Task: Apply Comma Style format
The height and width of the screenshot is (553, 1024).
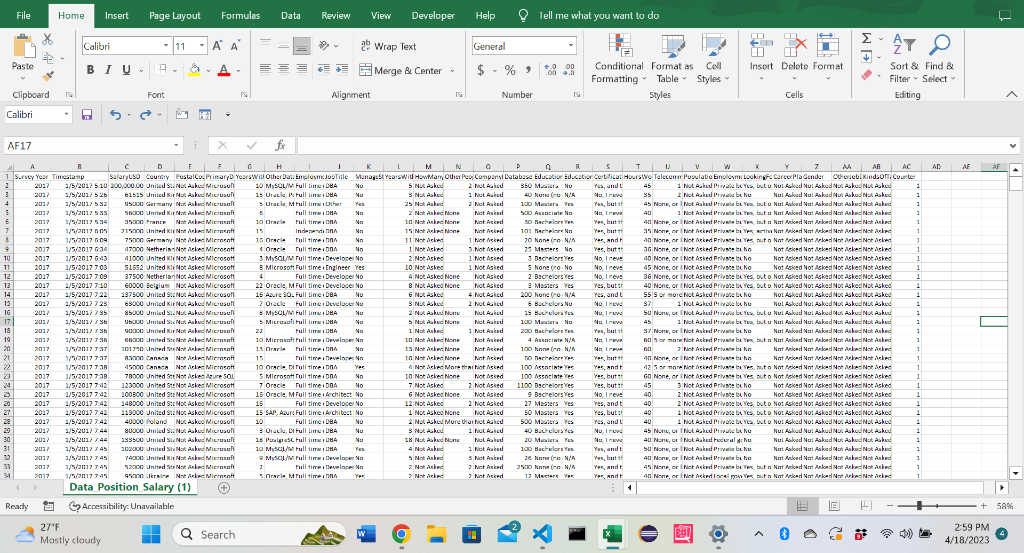Action: click(528, 69)
